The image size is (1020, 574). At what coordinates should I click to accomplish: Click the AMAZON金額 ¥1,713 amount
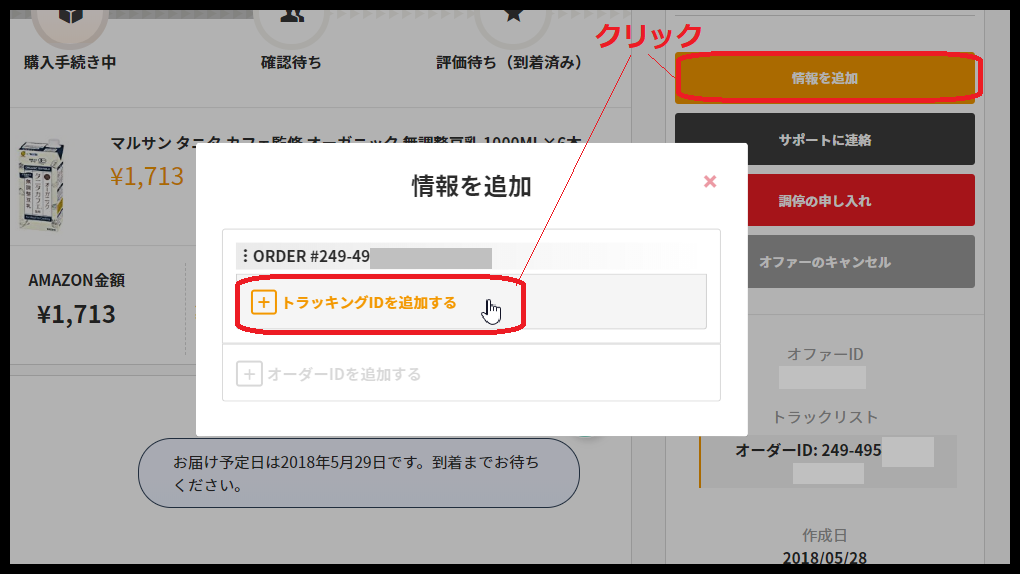(x=76, y=314)
